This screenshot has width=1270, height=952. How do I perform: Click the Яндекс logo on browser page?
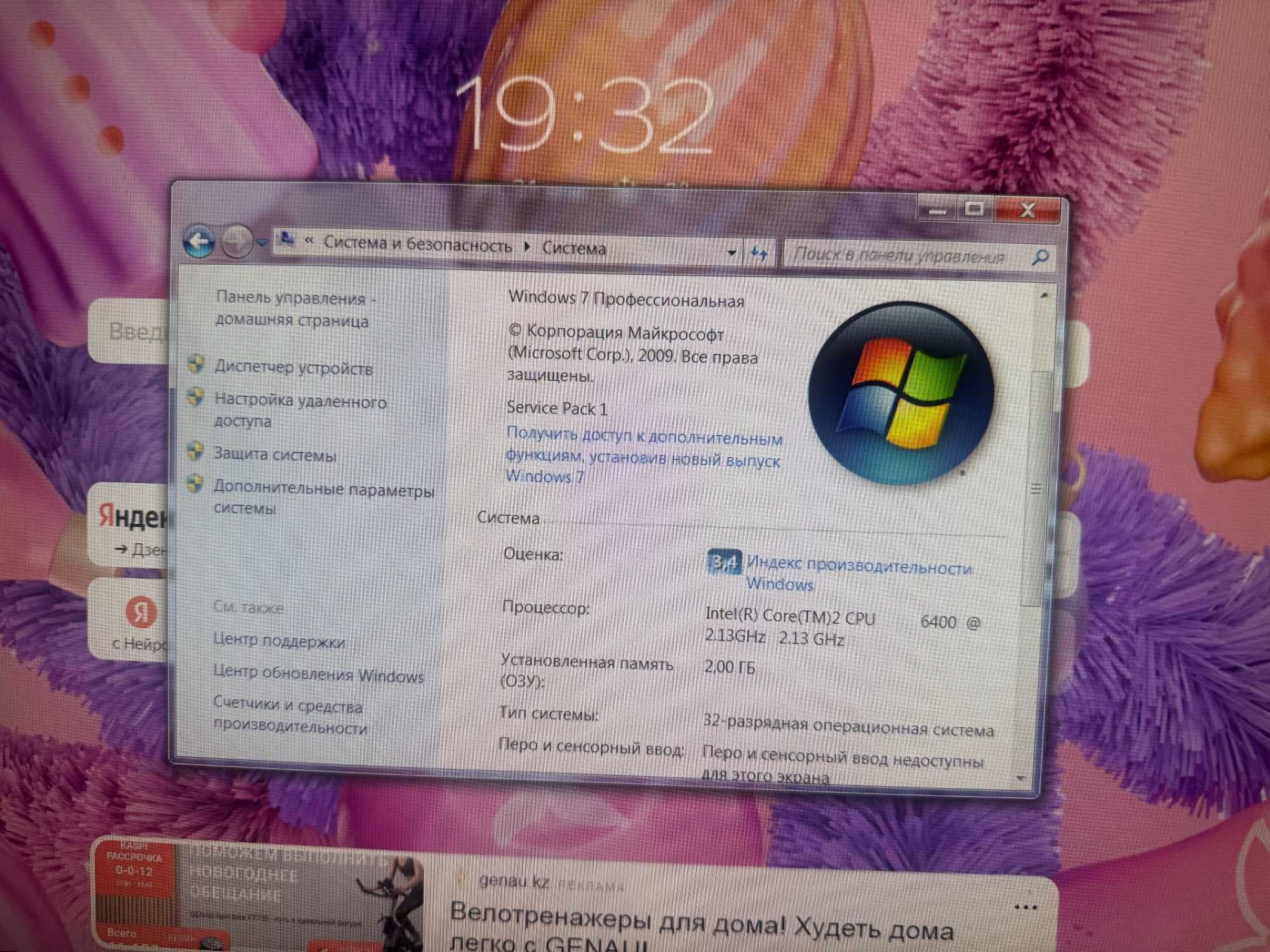(133, 517)
